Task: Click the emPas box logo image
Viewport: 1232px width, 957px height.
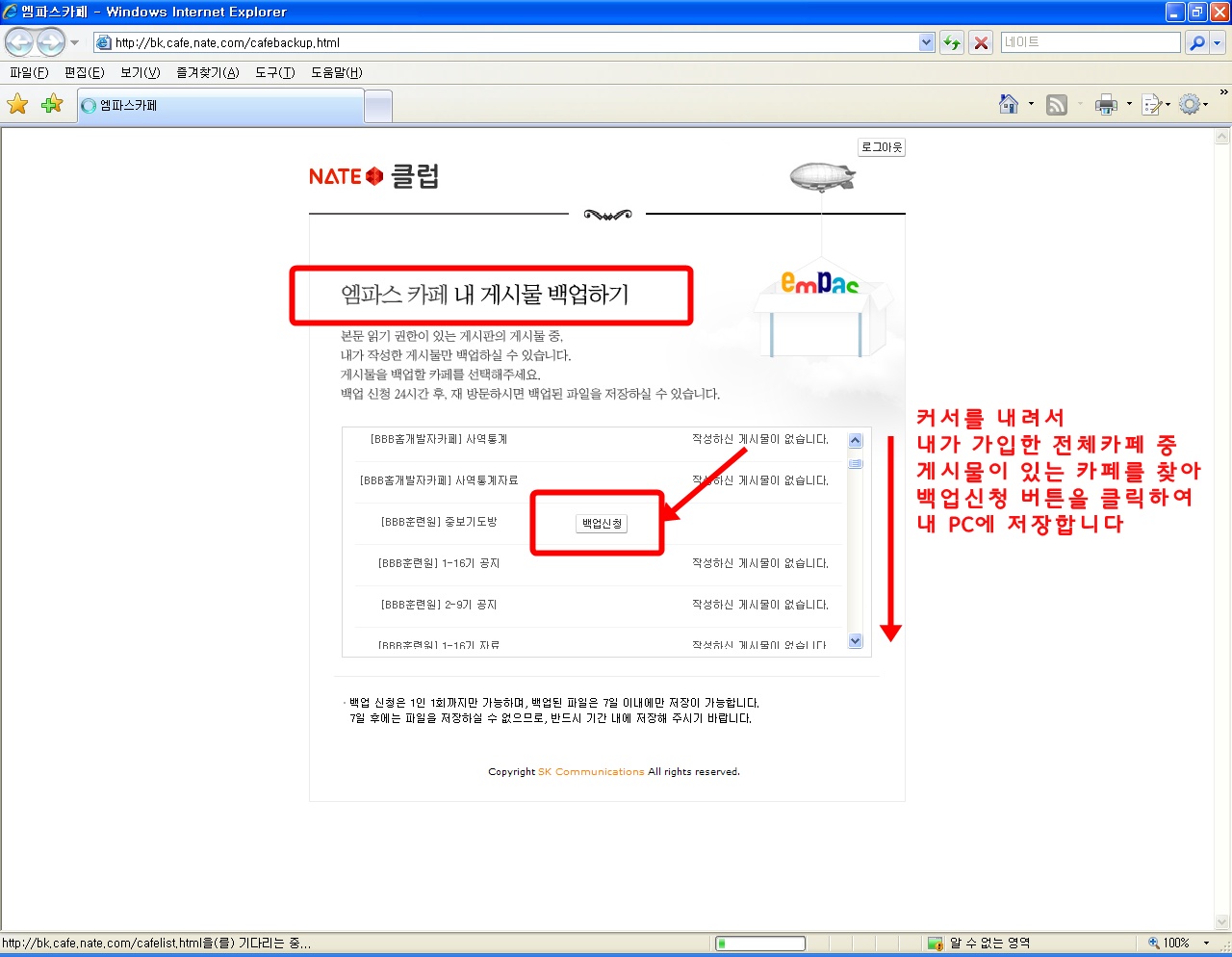Action: click(821, 310)
